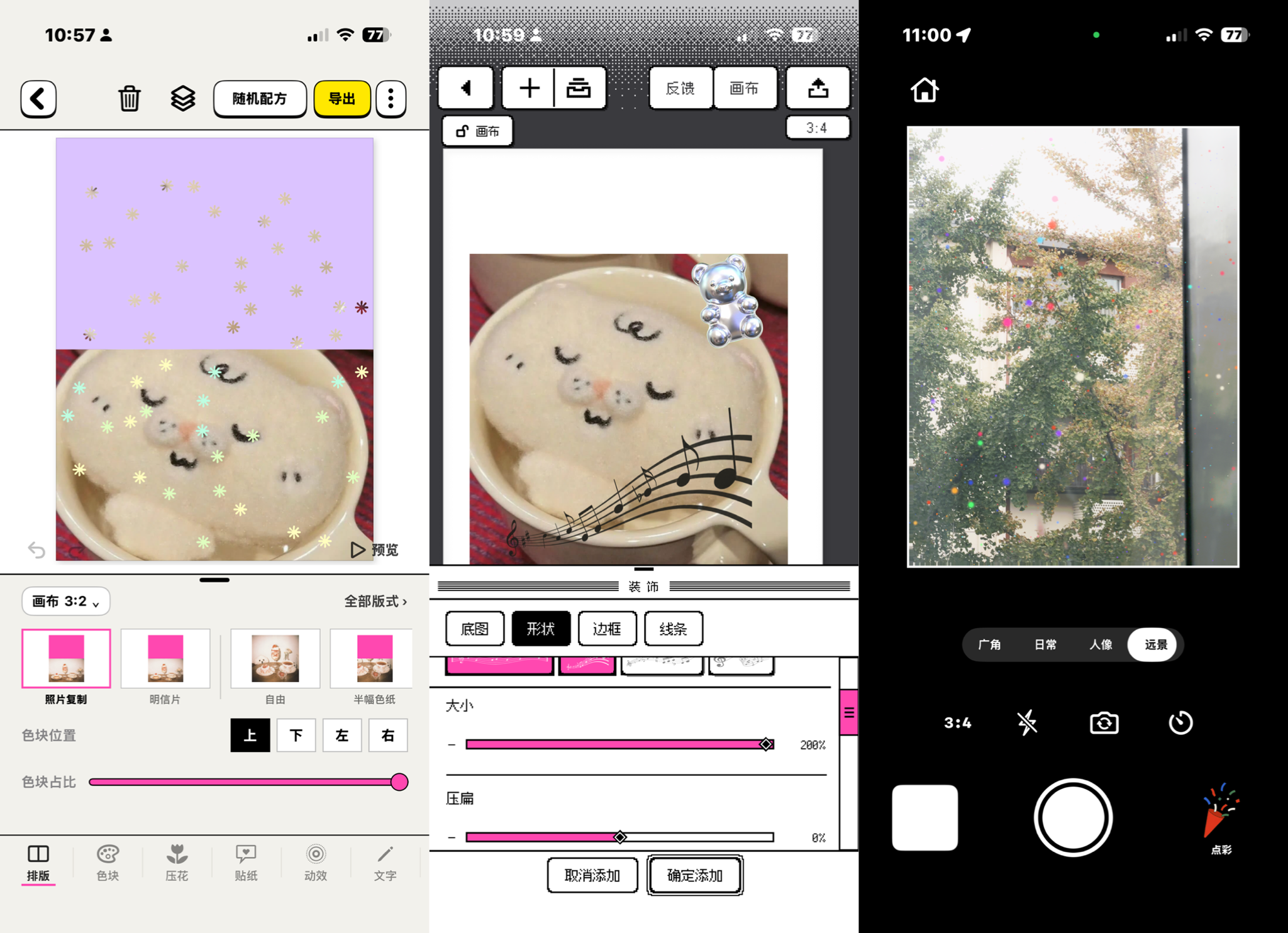The width and height of the screenshot is (1288, 933).
Task: Select the 边框 decoration tab
Action: click(608, 629)
